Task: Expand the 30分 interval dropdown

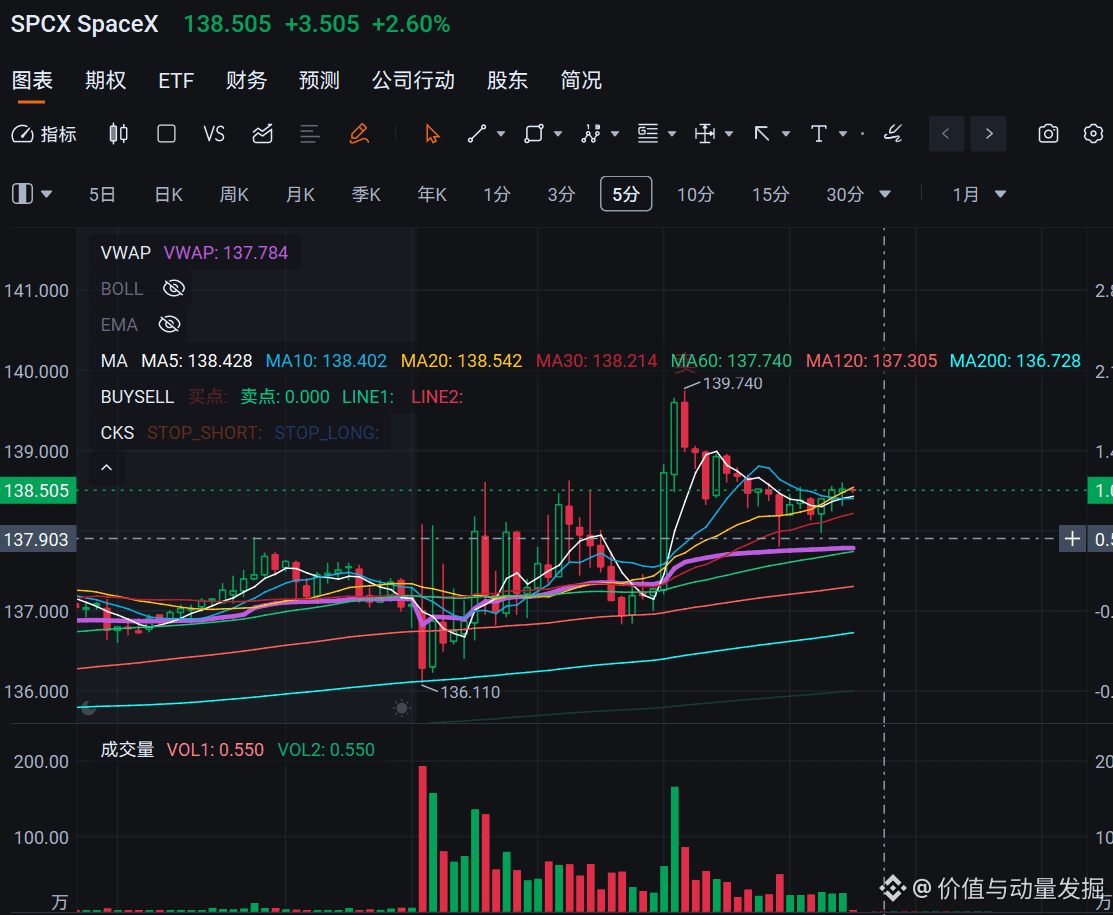Action: [x=884, y=194]
